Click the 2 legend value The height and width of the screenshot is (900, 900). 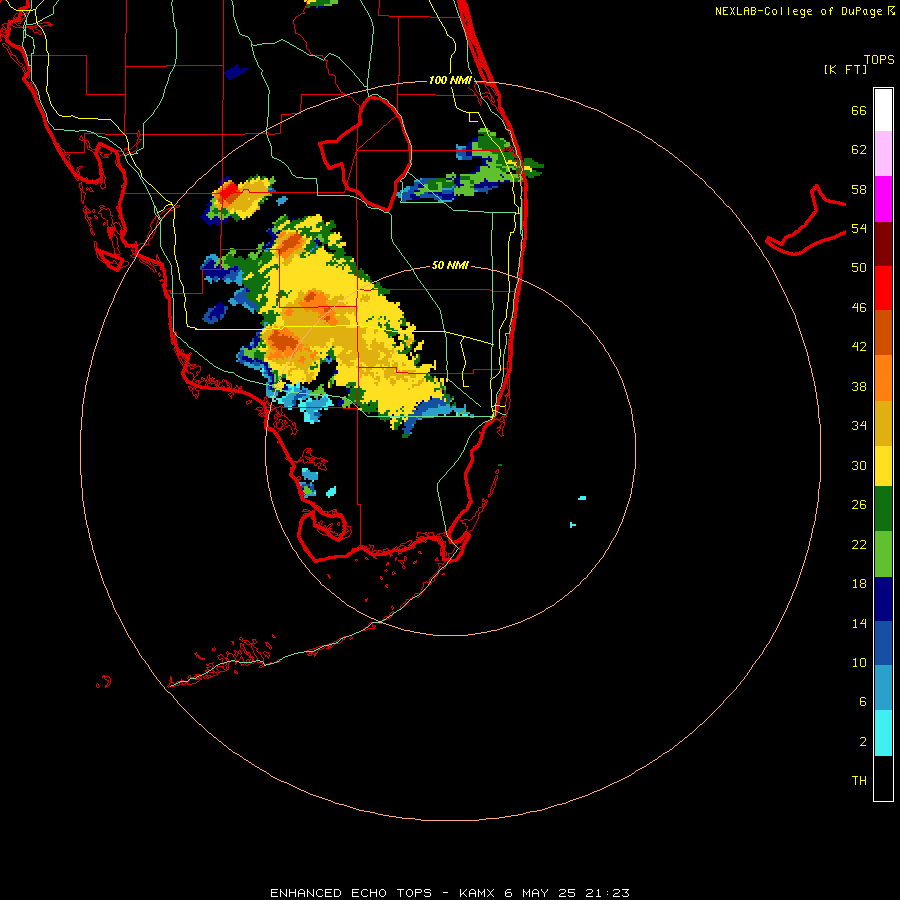point(863,742)
